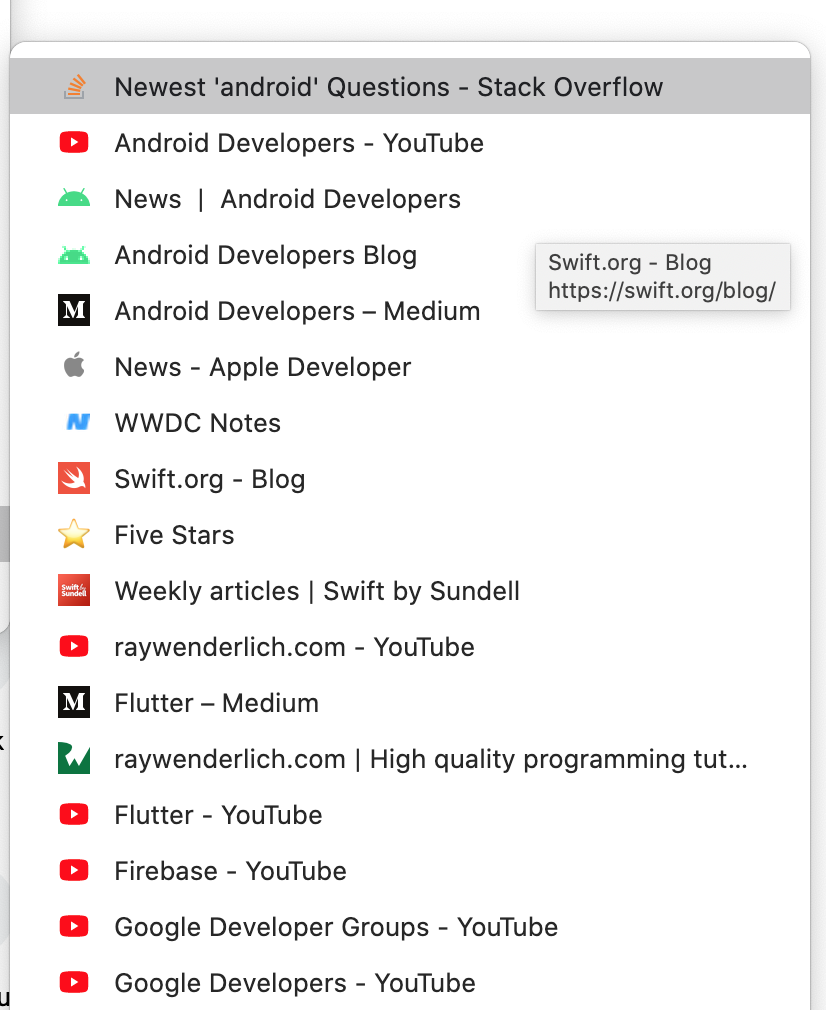
Task: Open Google Developer Groups - YouTube bookmark
Action: click(x=410, y=927)
